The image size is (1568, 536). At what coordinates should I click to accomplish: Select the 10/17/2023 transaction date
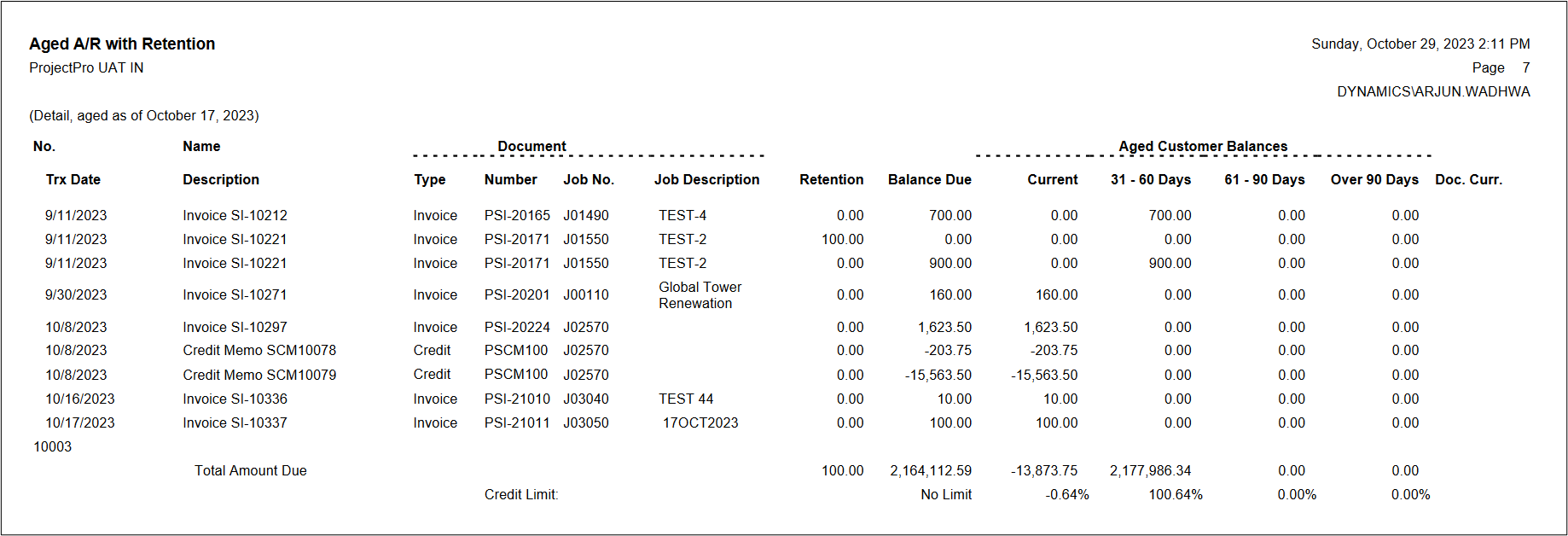tap(80, 423)
